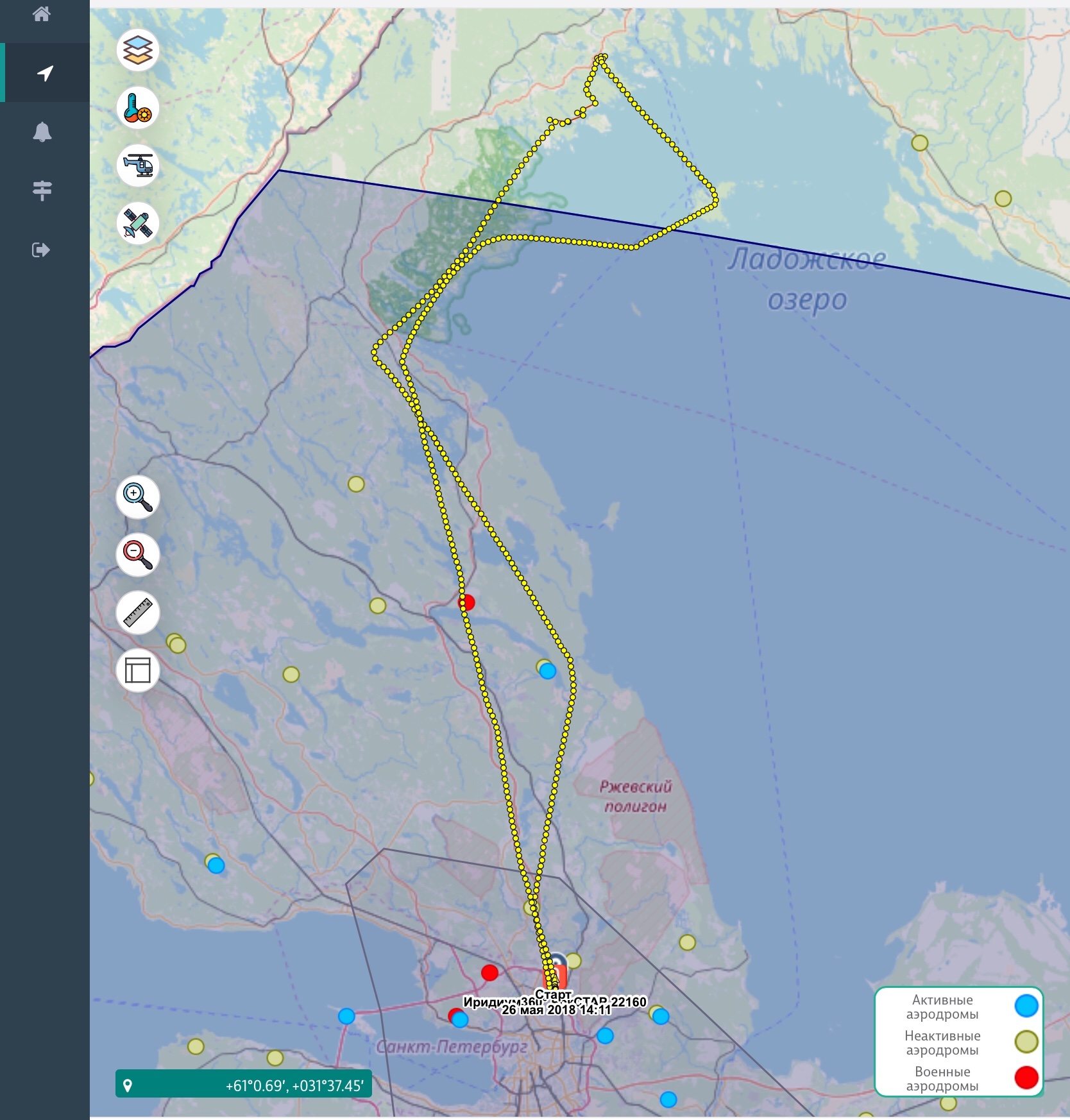Toggle the satellite tracking button

[x=138, y=223]
